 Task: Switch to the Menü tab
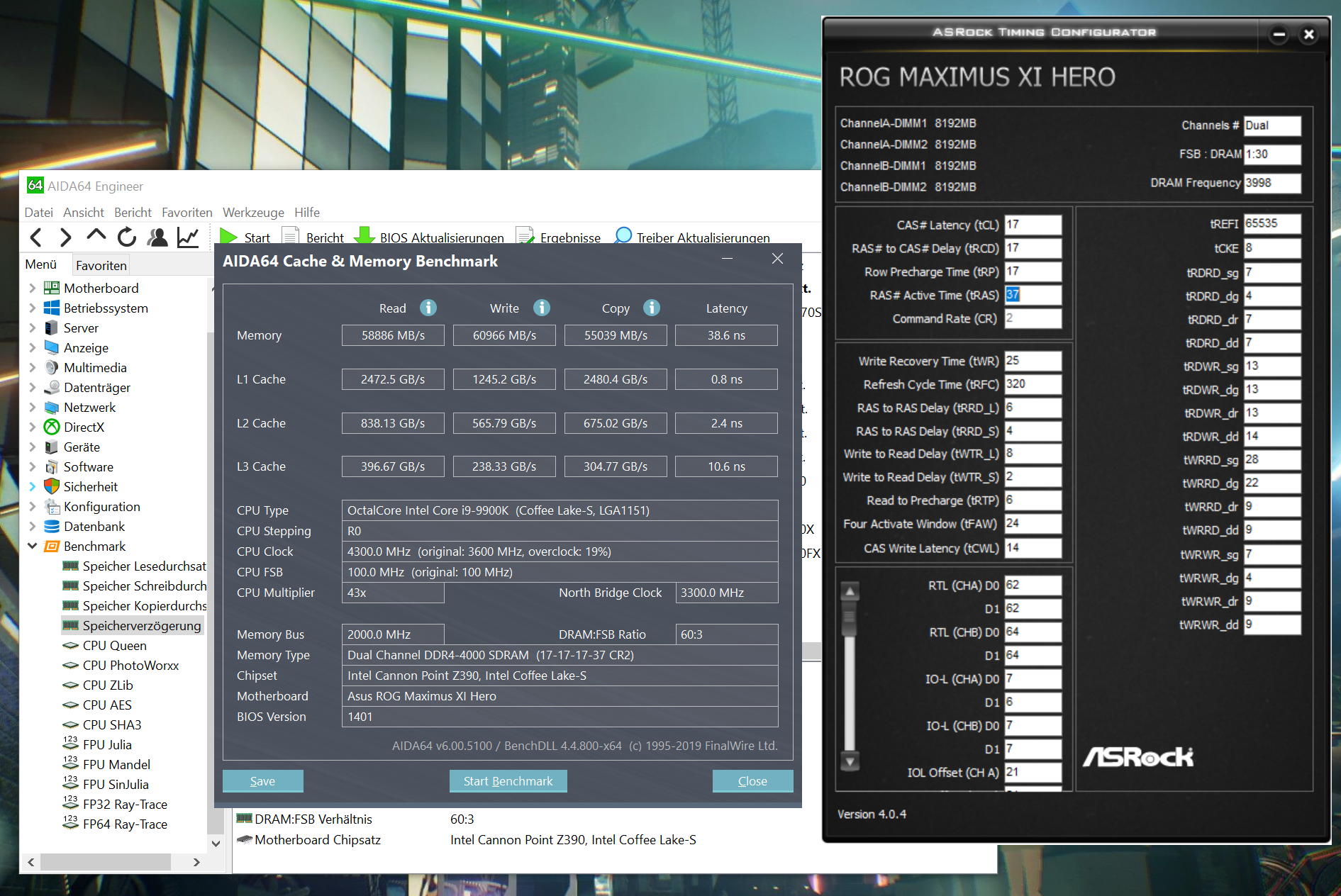tap(41, 264)
